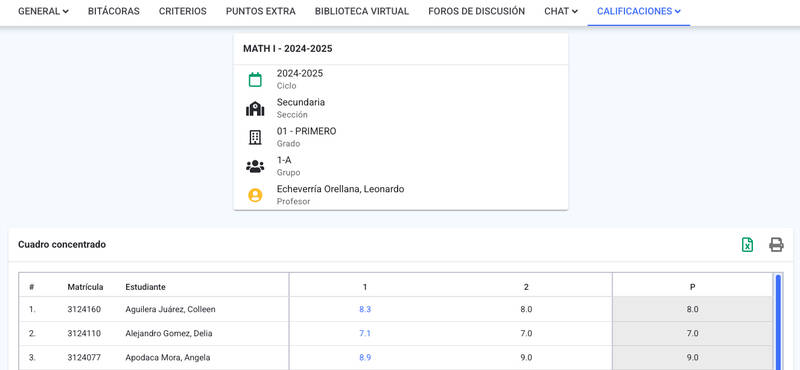800x370 pixels.
Task: Expand the CALIFICACIONES dropdown
Action: click(639, 11)
